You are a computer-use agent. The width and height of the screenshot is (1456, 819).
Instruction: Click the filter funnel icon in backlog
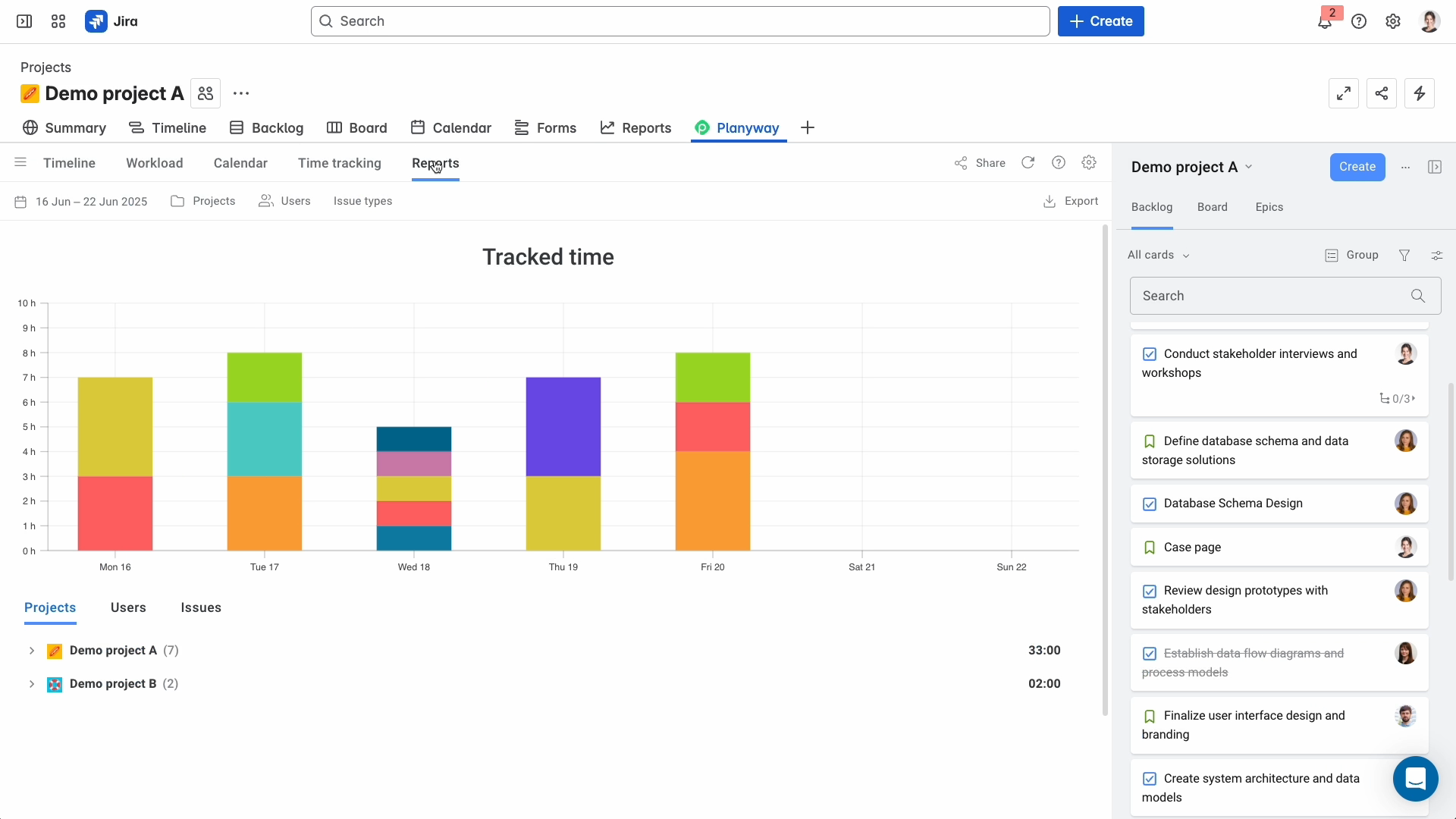coord(1404,256)
